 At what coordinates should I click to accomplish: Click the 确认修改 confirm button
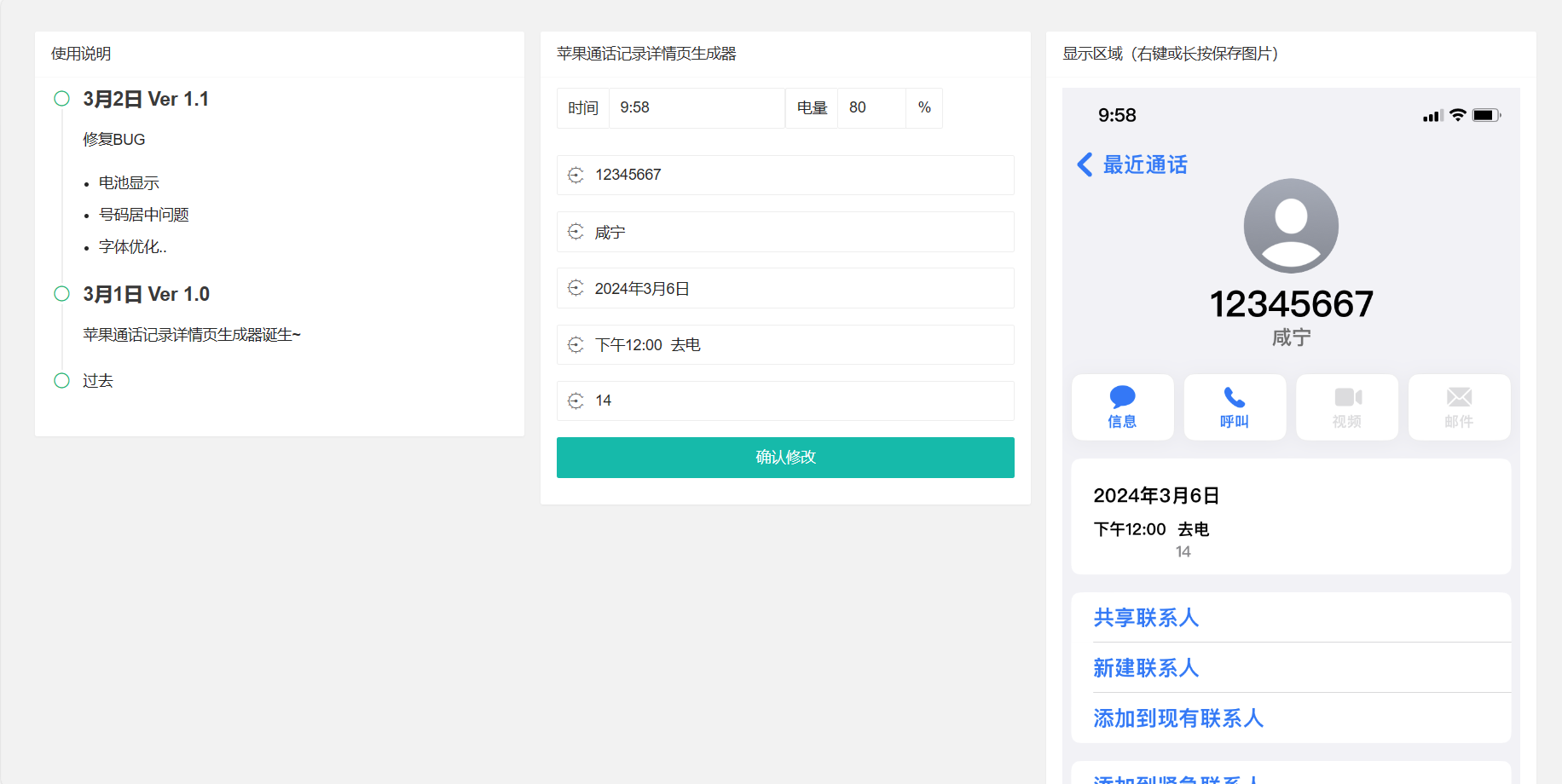pyautogui.click(x=785, y=458)
